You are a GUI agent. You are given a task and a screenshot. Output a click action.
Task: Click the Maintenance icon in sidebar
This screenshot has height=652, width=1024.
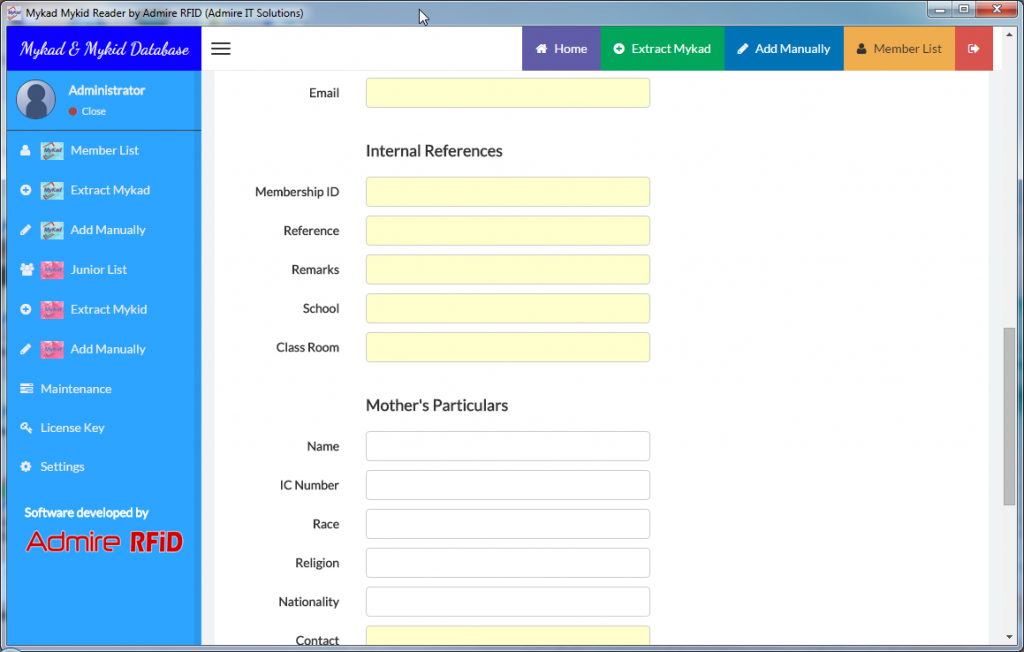[x=27, y=389]
